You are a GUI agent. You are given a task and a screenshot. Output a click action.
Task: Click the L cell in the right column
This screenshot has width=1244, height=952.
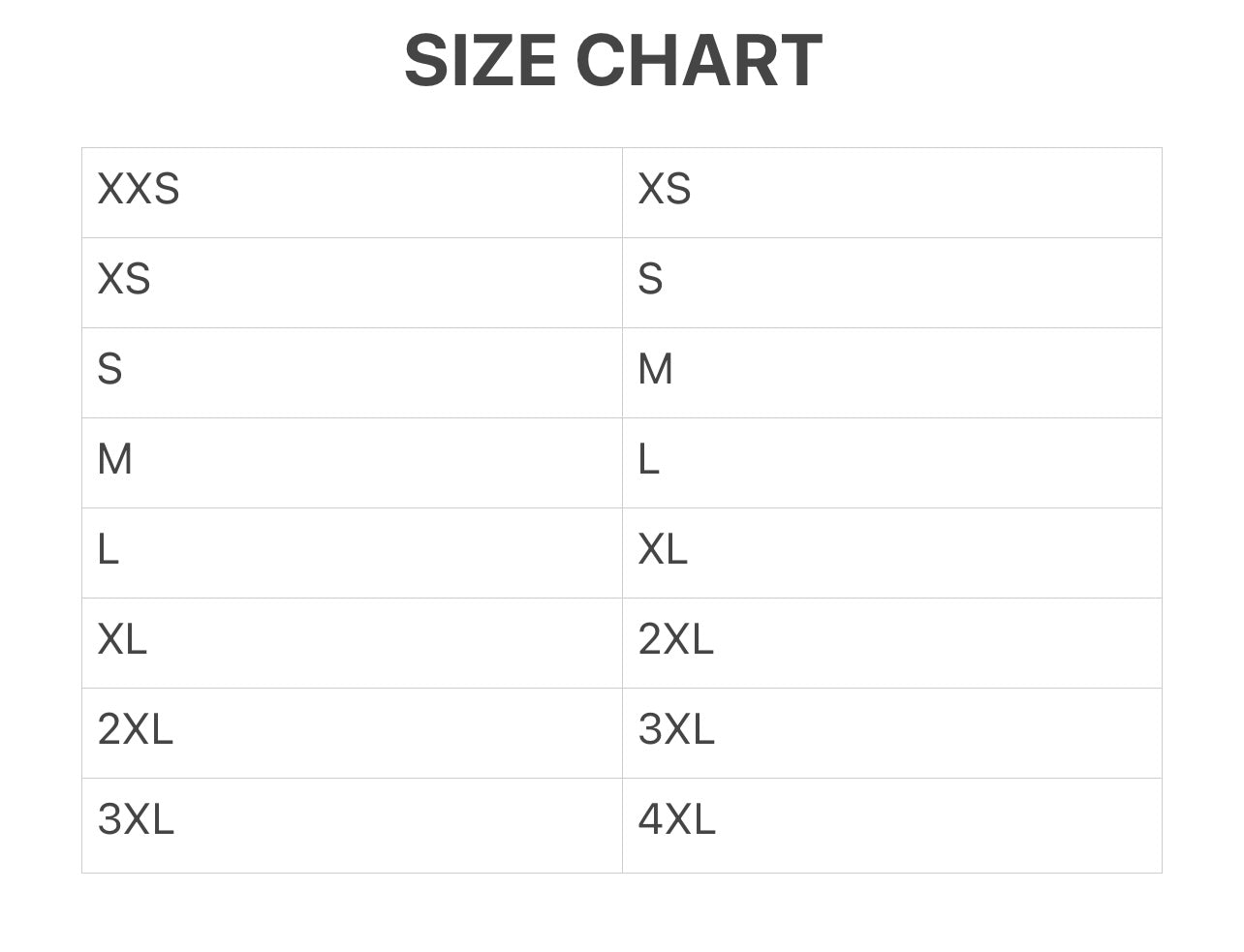pyautogui.click(x=648, y=459)
